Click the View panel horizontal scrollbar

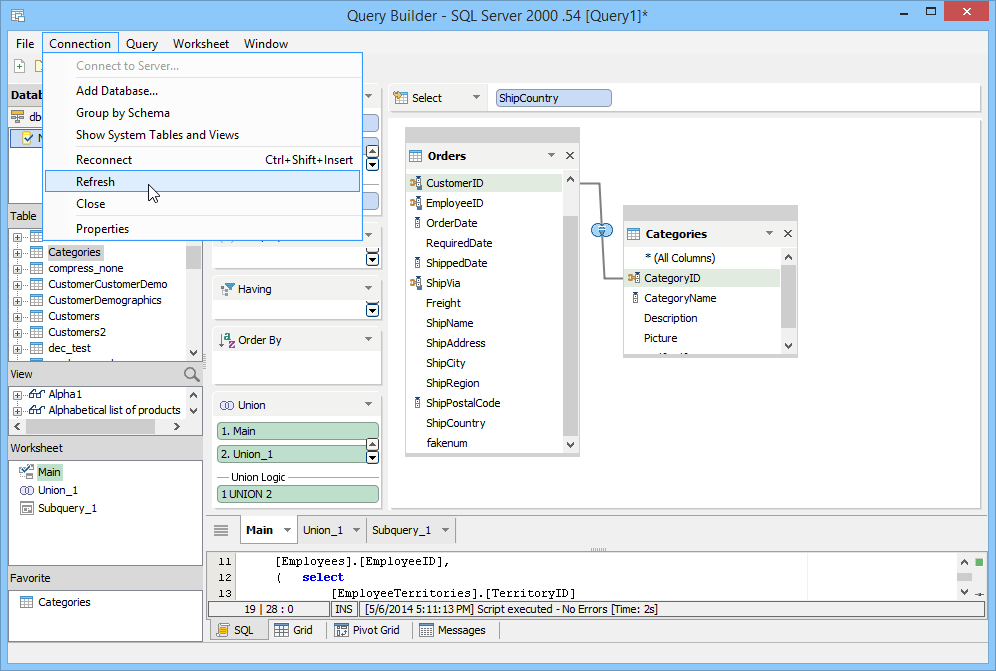(x=97, y=426)
